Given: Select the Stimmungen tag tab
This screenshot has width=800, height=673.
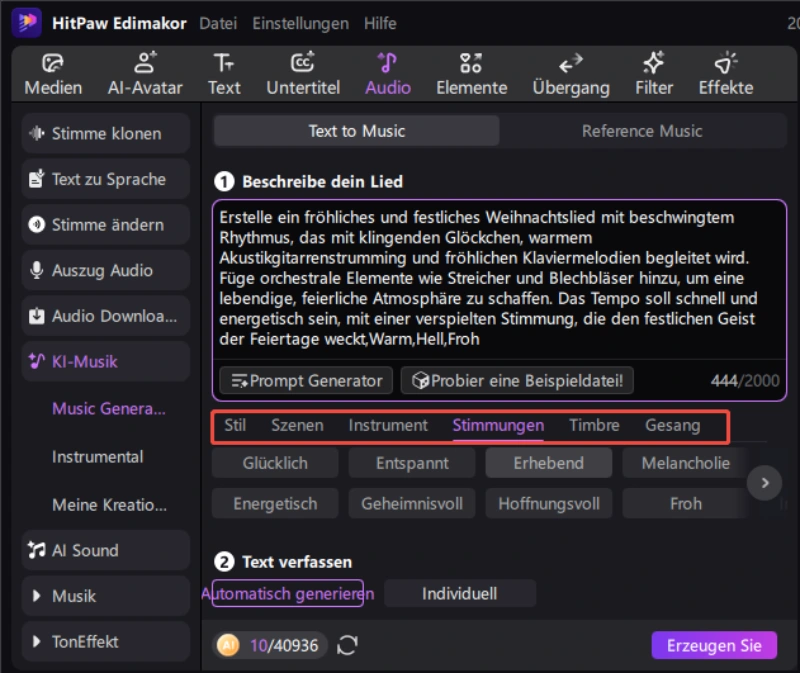Looking at the screenshot, I should (x=498, y=426).
